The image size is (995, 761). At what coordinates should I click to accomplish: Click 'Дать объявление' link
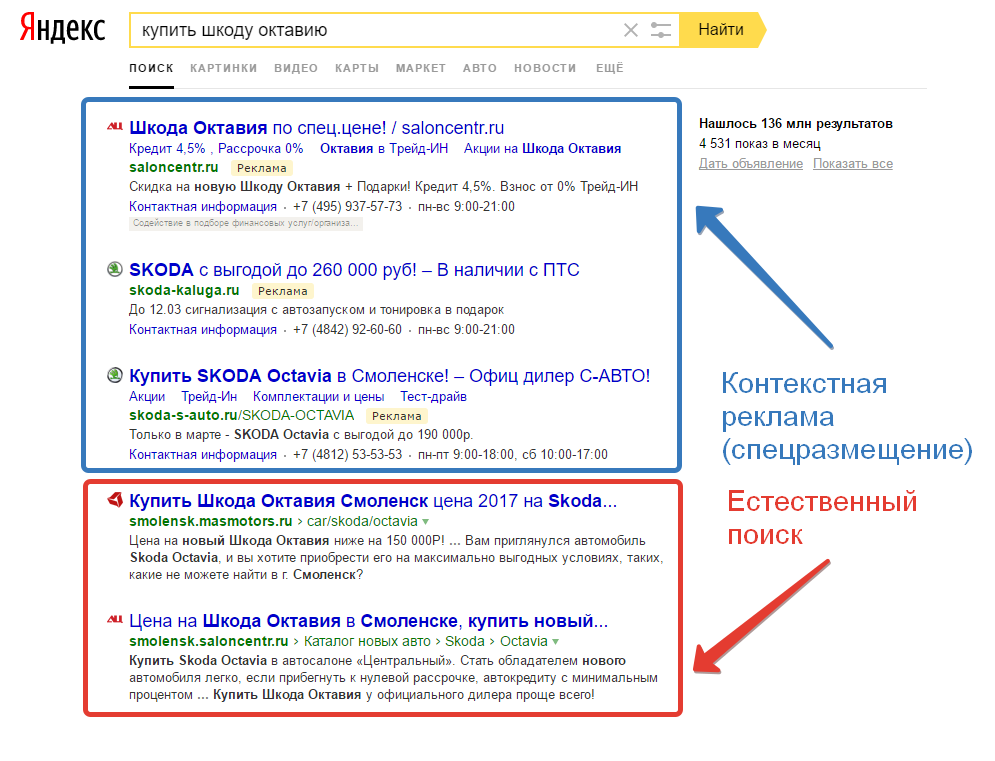point(751,164)
